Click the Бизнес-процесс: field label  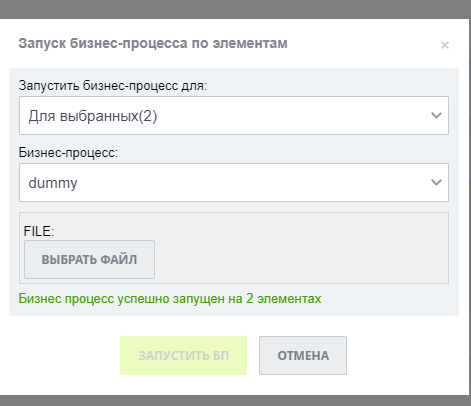pyautogui.click(x=68, y=153)
